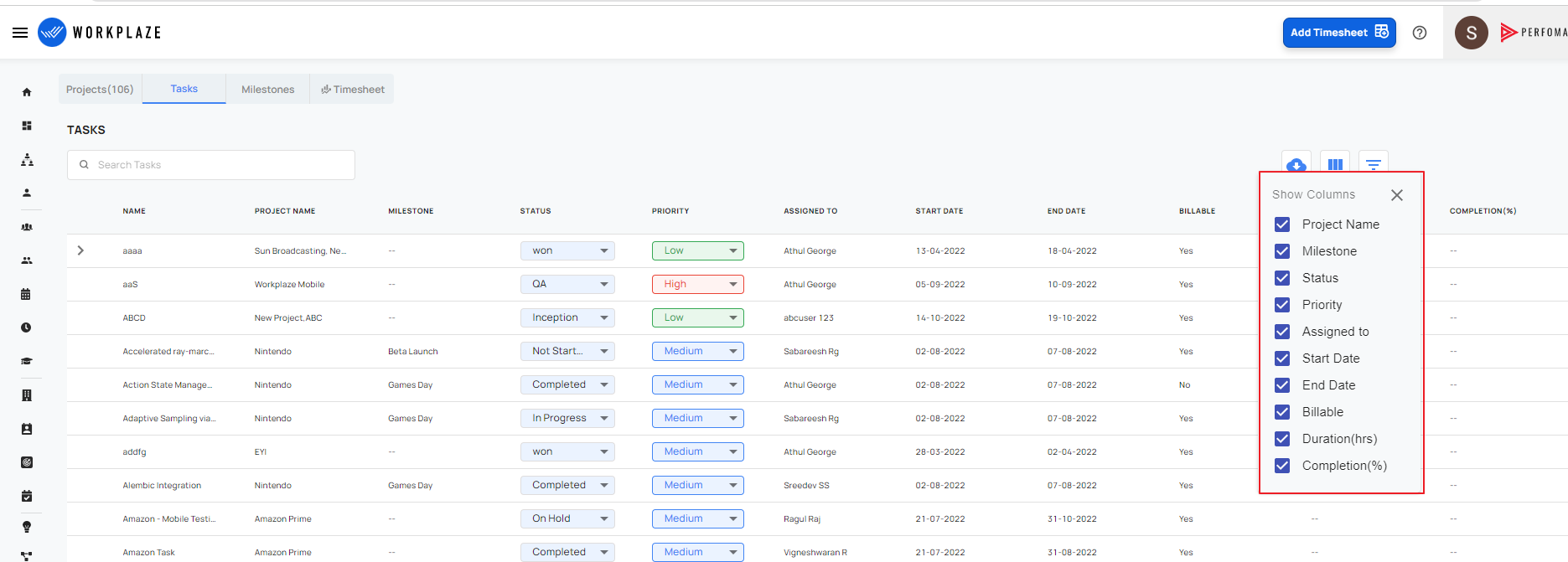Uncheck the Milestone column checkbox

[1282, 251]
